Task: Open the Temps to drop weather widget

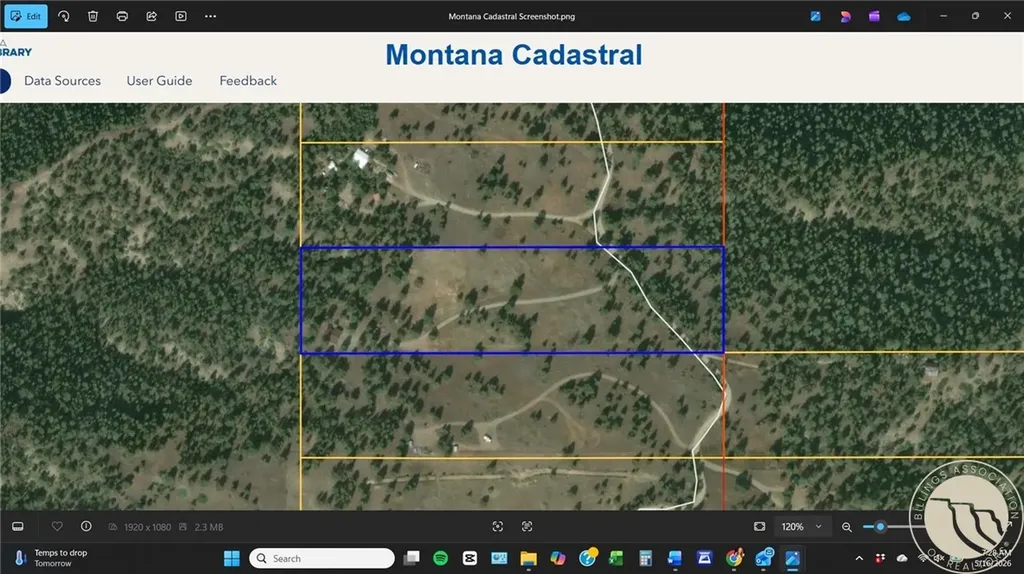Action: [52, 558]
